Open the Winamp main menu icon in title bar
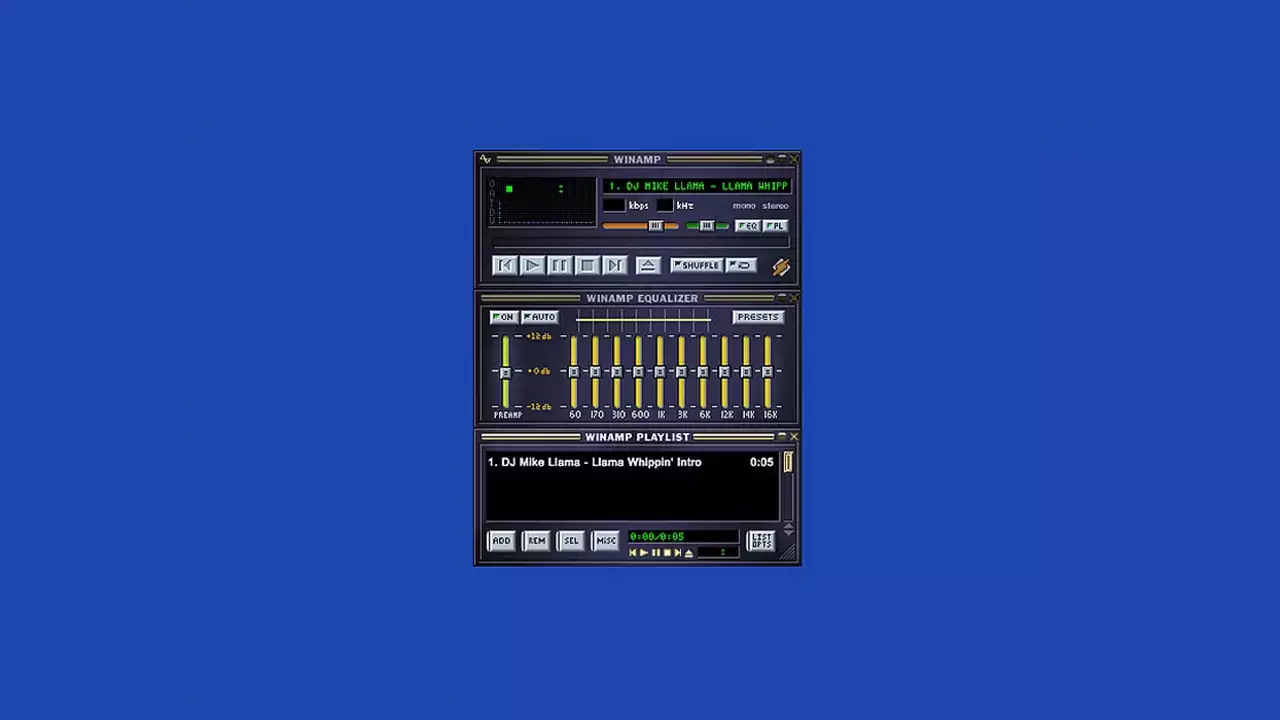 (485, 159)
